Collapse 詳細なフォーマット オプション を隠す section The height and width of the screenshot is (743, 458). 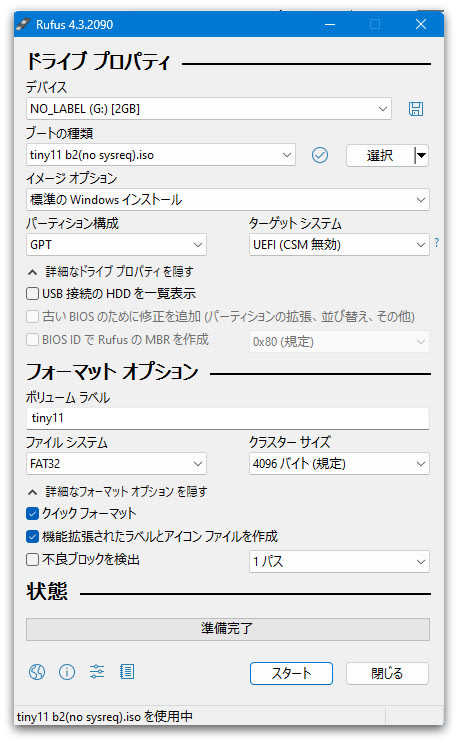[x=117, y=492]
